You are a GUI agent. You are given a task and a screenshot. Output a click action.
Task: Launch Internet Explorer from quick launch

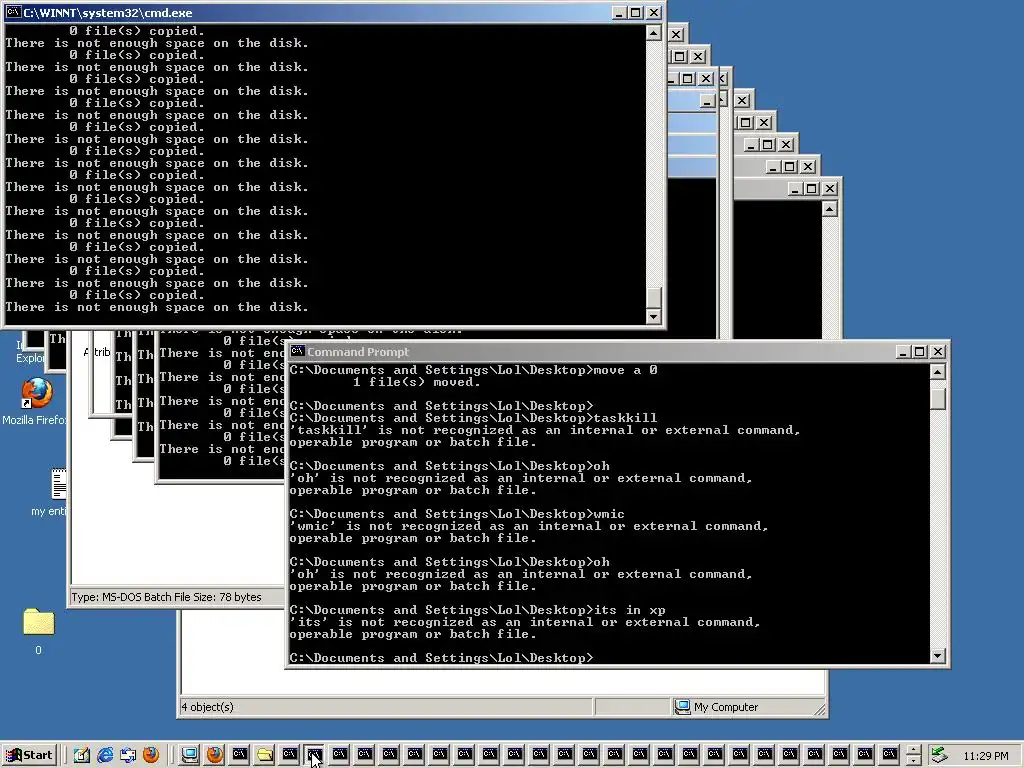click(104, 755)
